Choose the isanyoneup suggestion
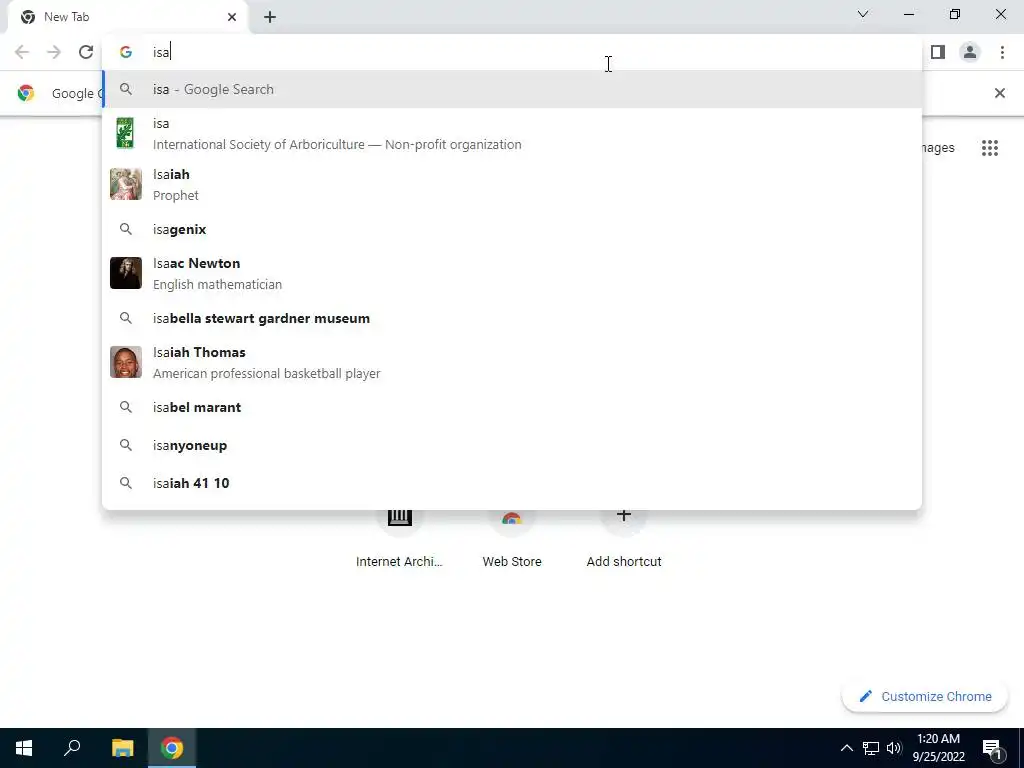The height and width of the screenshot is (768, 1024). point(512,445)
